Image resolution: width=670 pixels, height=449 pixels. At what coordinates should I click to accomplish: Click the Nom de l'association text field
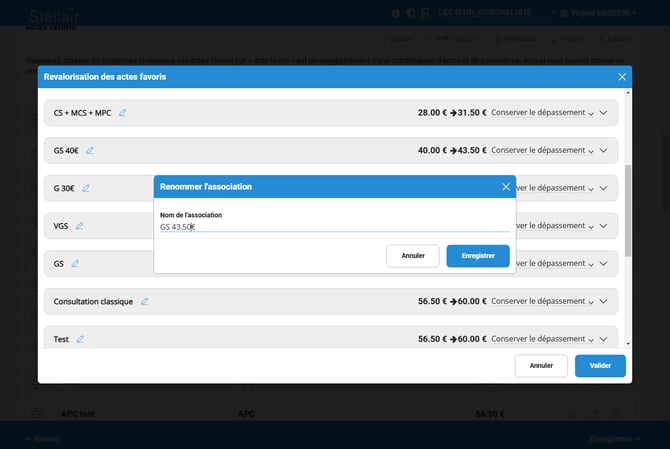pyautogui.click(x=334, y=227)
